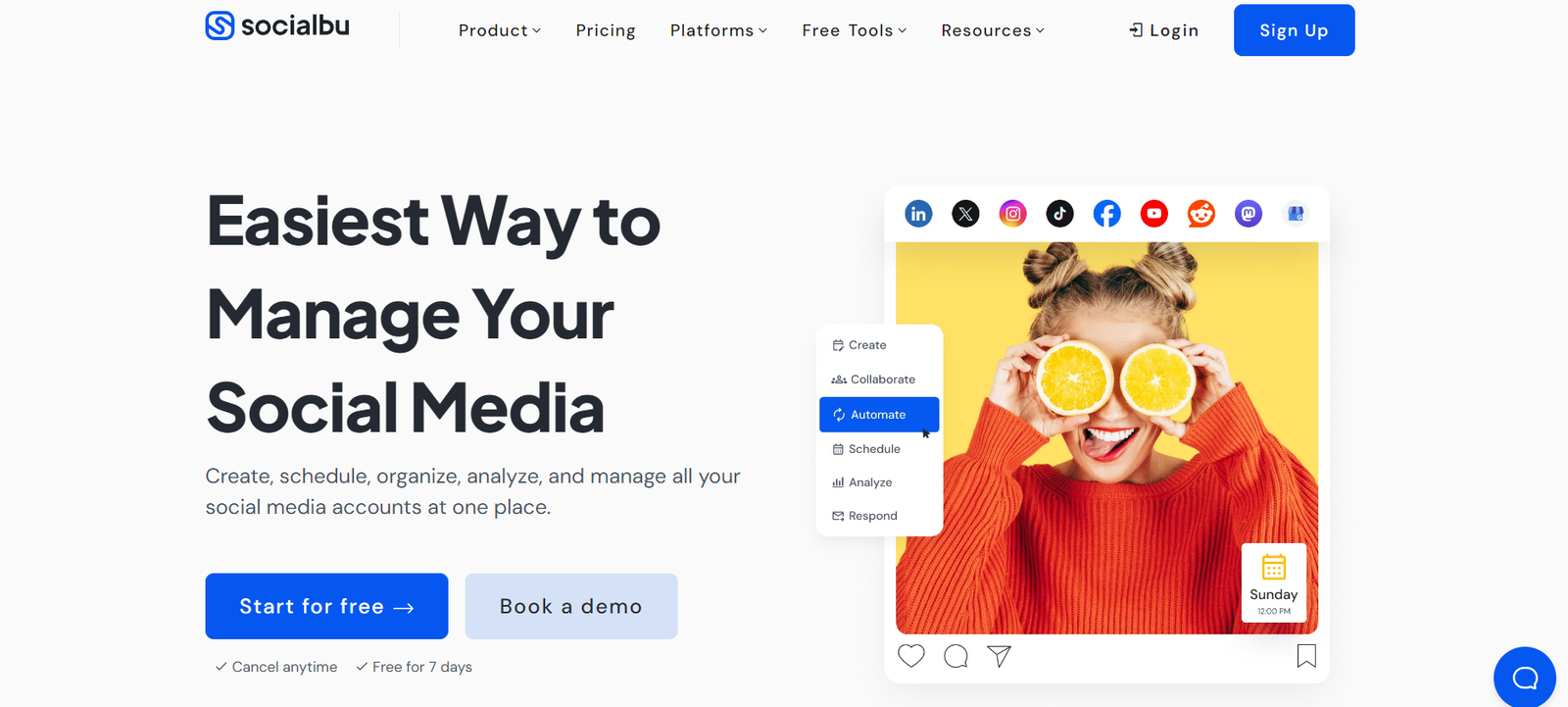The height and width of the screenshot is (707, 1568).
Task: Click the TikTok icon
Action: pyautogui.click(x=1059, y=214)
